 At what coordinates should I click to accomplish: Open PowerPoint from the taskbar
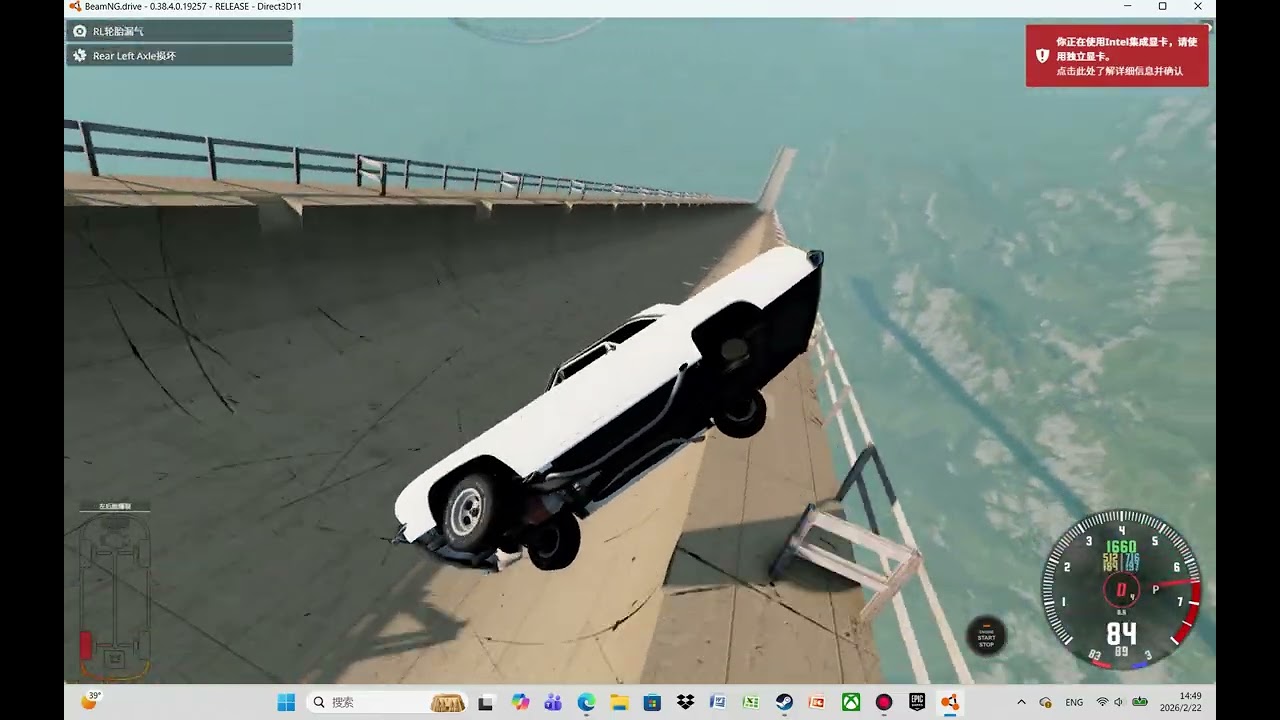tap(817, 702)
